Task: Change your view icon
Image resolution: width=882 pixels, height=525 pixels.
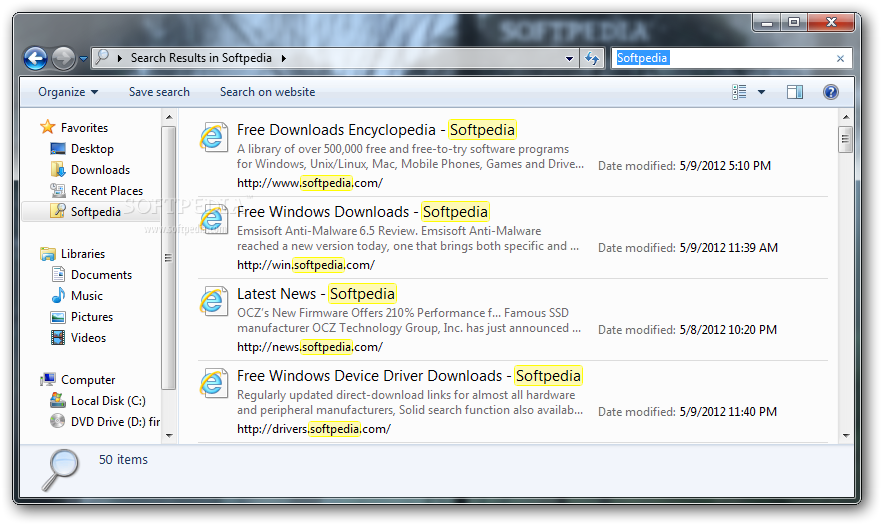Action: point(739,92)
